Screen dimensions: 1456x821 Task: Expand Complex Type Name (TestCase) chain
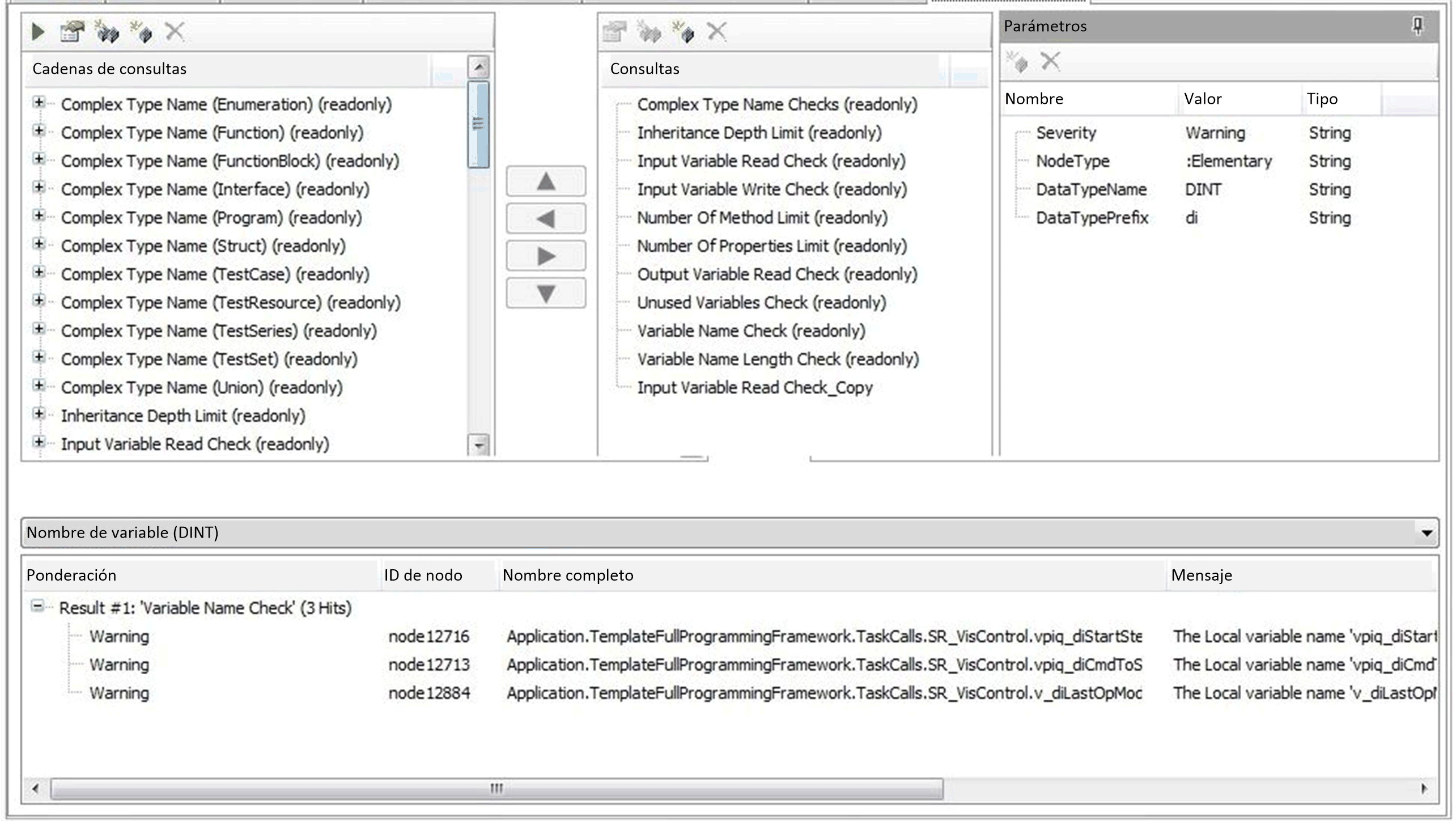point(39,272)
